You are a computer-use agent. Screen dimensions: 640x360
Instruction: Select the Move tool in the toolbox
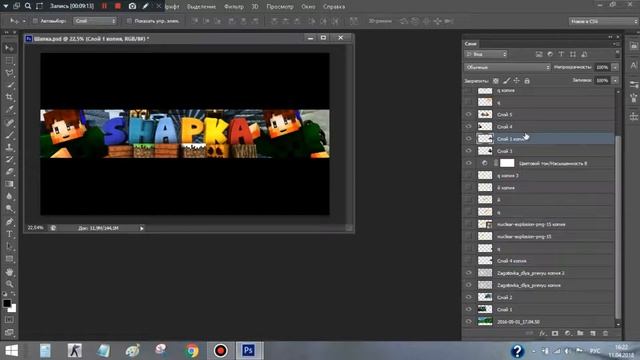9,48
